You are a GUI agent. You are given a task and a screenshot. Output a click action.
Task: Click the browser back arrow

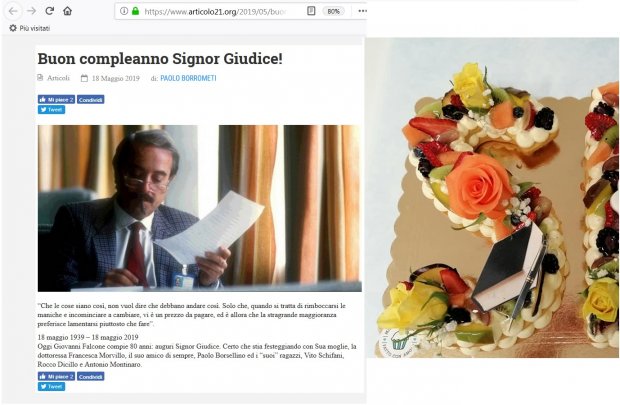click(13, 11)
